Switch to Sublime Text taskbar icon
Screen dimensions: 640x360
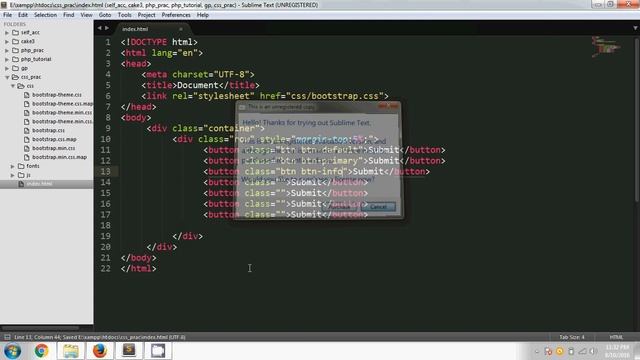129,351
